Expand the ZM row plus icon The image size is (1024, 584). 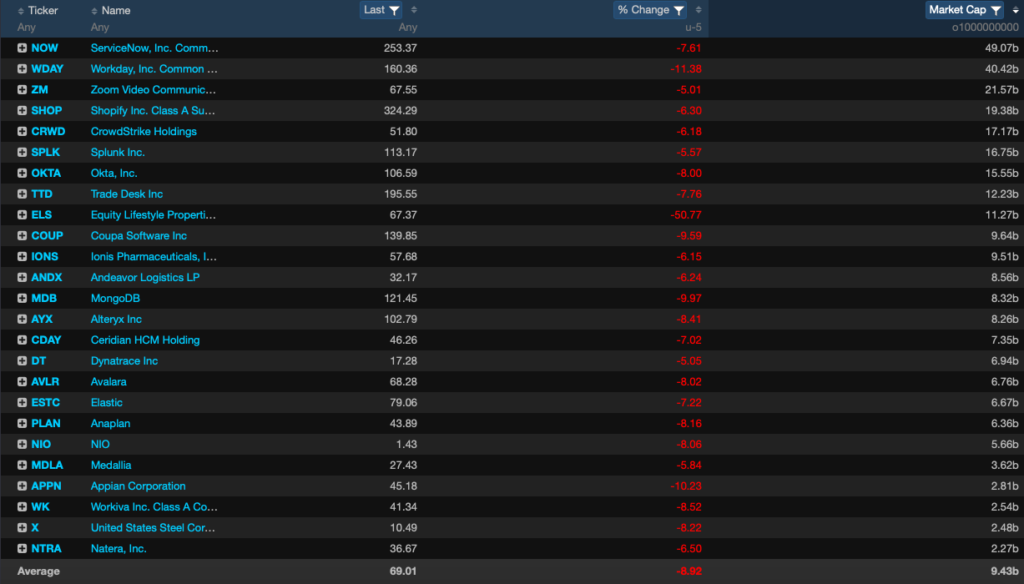pyautogui.click(x=22, y=89)
